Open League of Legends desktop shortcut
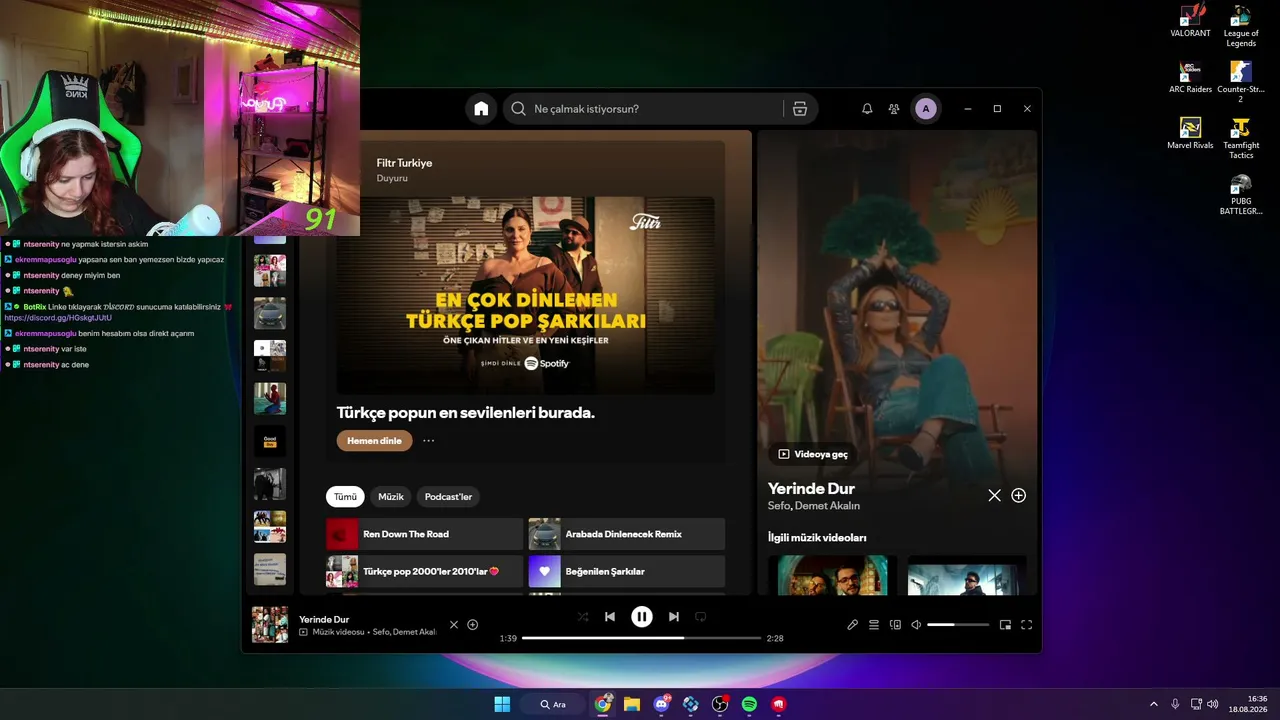Viewport: 1280px width, 720px height. [1241, 26]
